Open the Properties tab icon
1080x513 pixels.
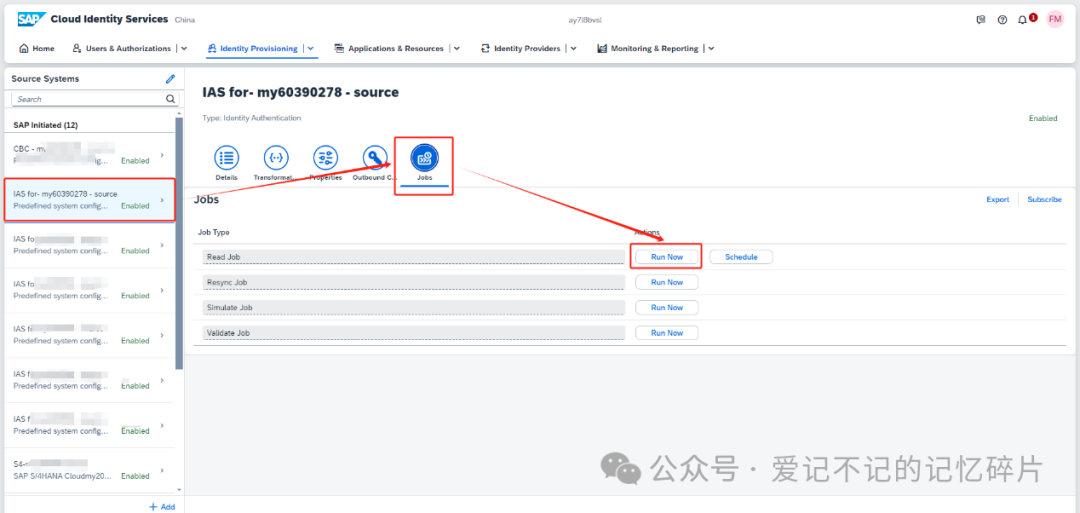[x=326, y=158]
